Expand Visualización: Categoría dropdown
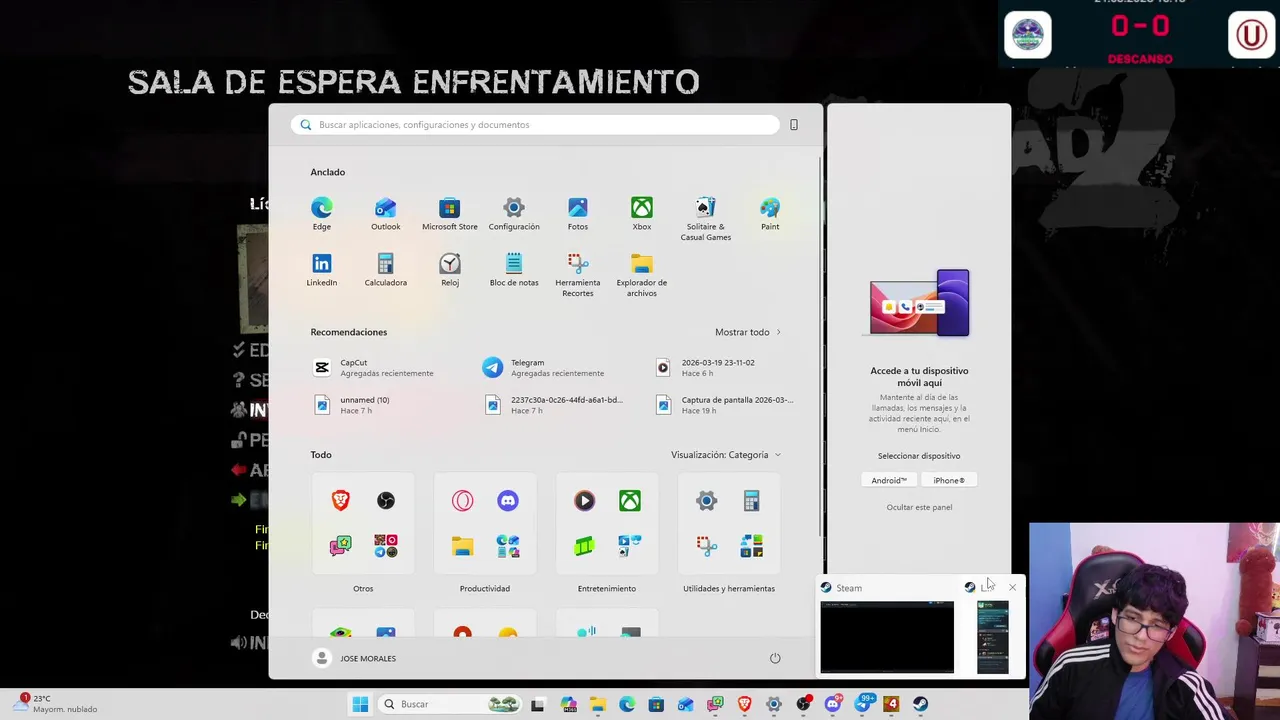Viewport: 1280px width, 720px height. click(726, 455)
